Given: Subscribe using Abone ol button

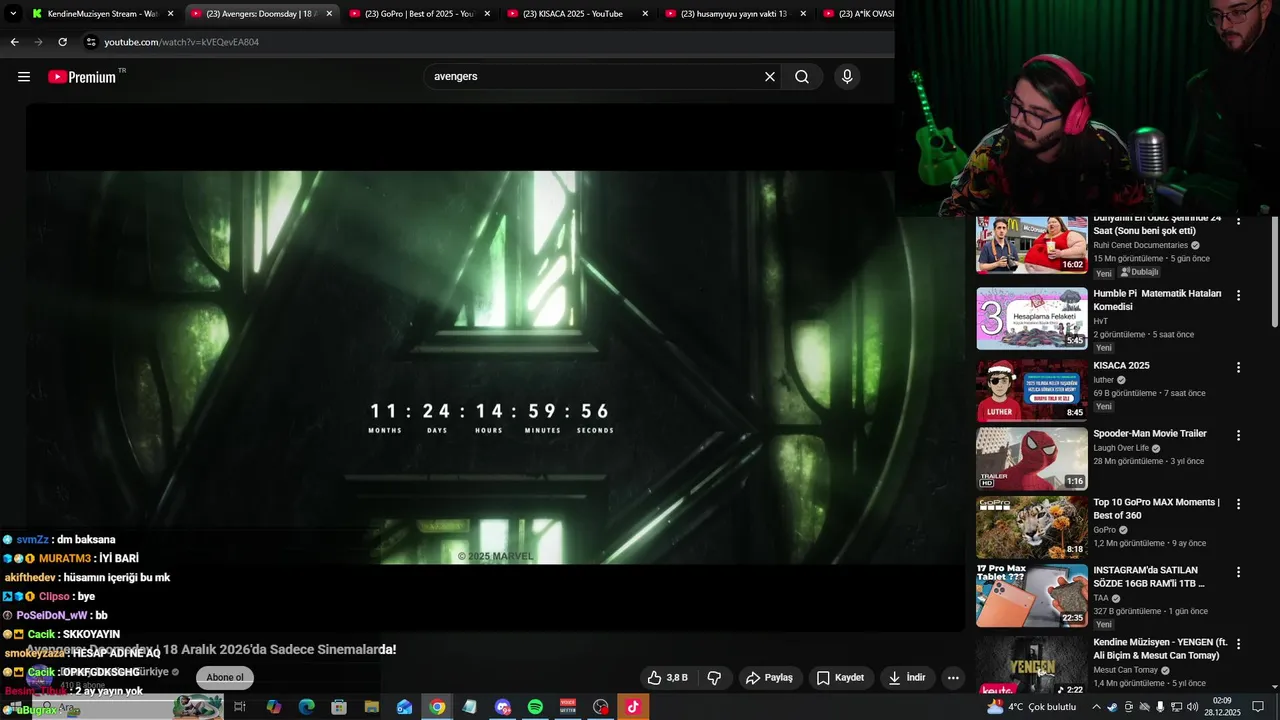Looking at the screenshot, I should [x=225, y=678].
